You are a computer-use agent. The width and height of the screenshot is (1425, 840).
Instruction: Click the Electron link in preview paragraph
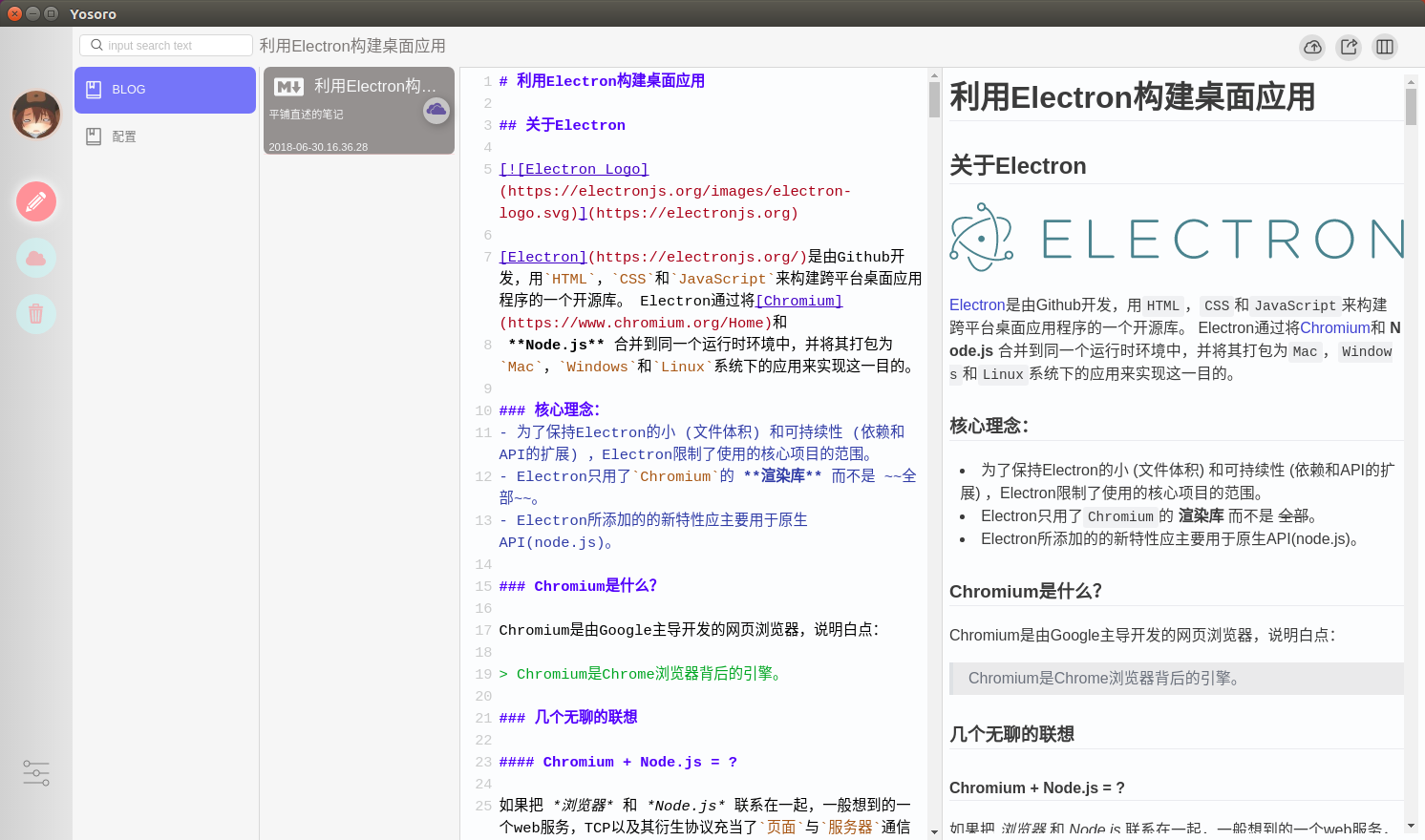tap(977, 304)
